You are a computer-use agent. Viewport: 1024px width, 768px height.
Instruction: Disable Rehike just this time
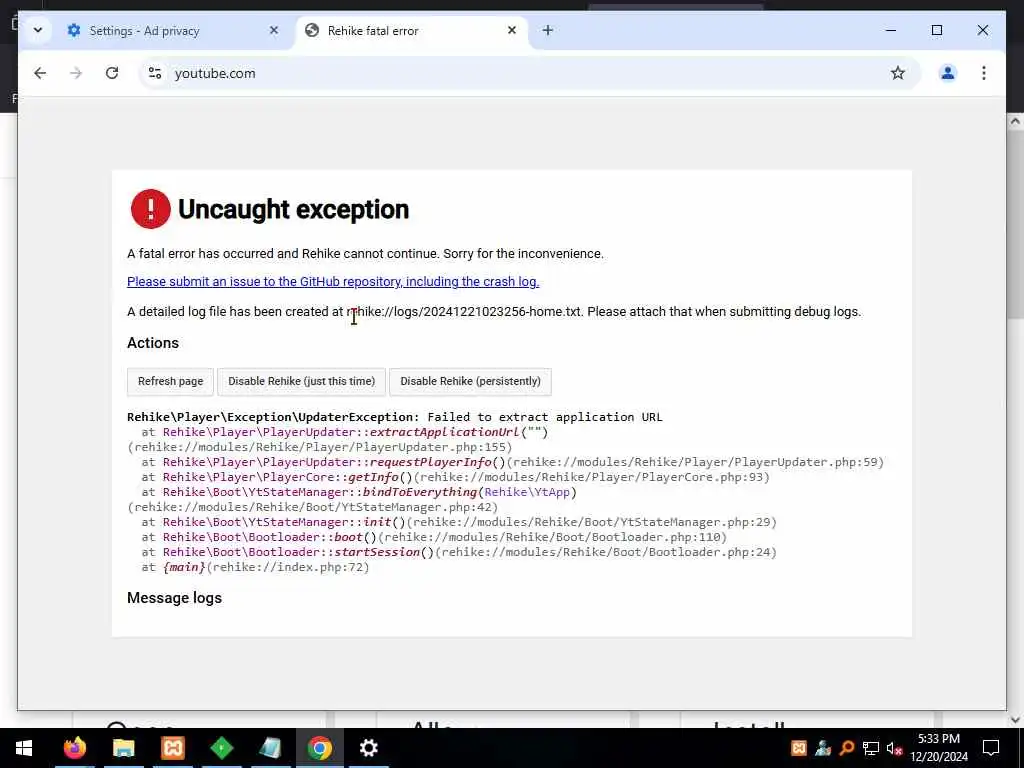click(x=302, y=381)
